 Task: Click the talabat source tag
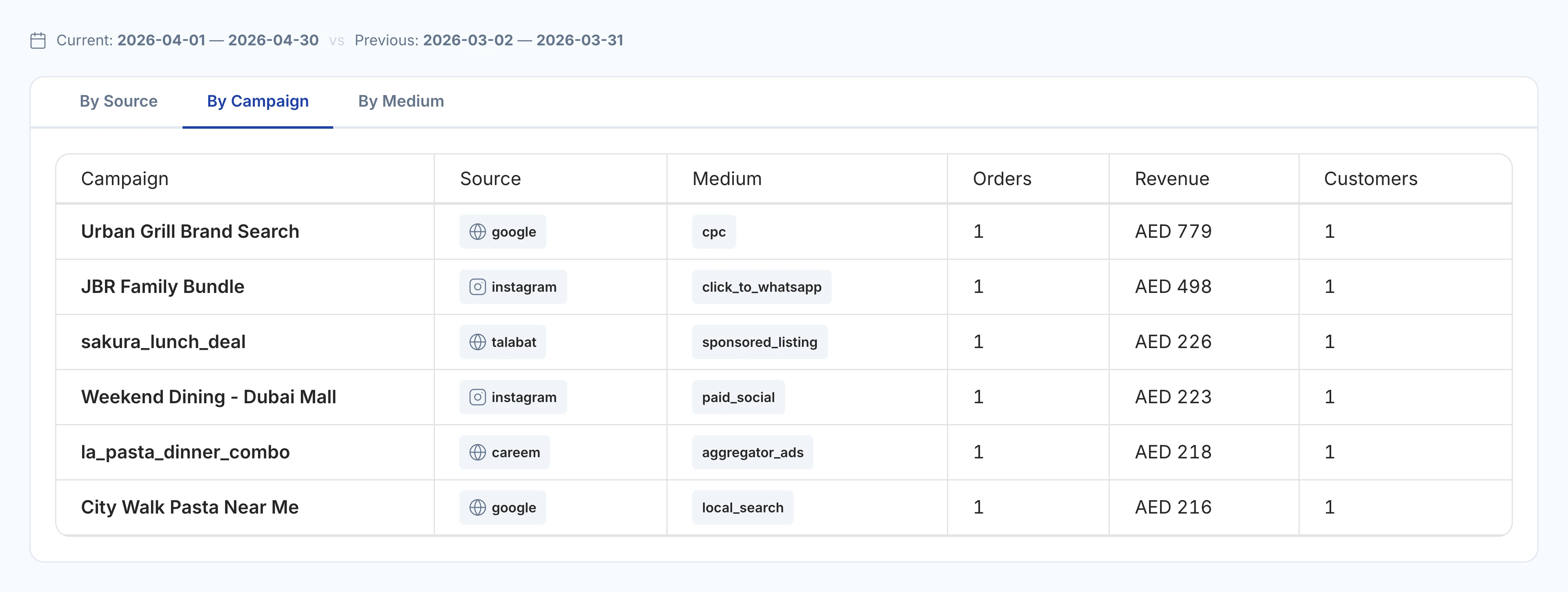pyautogui.click(x=503, y=342)
